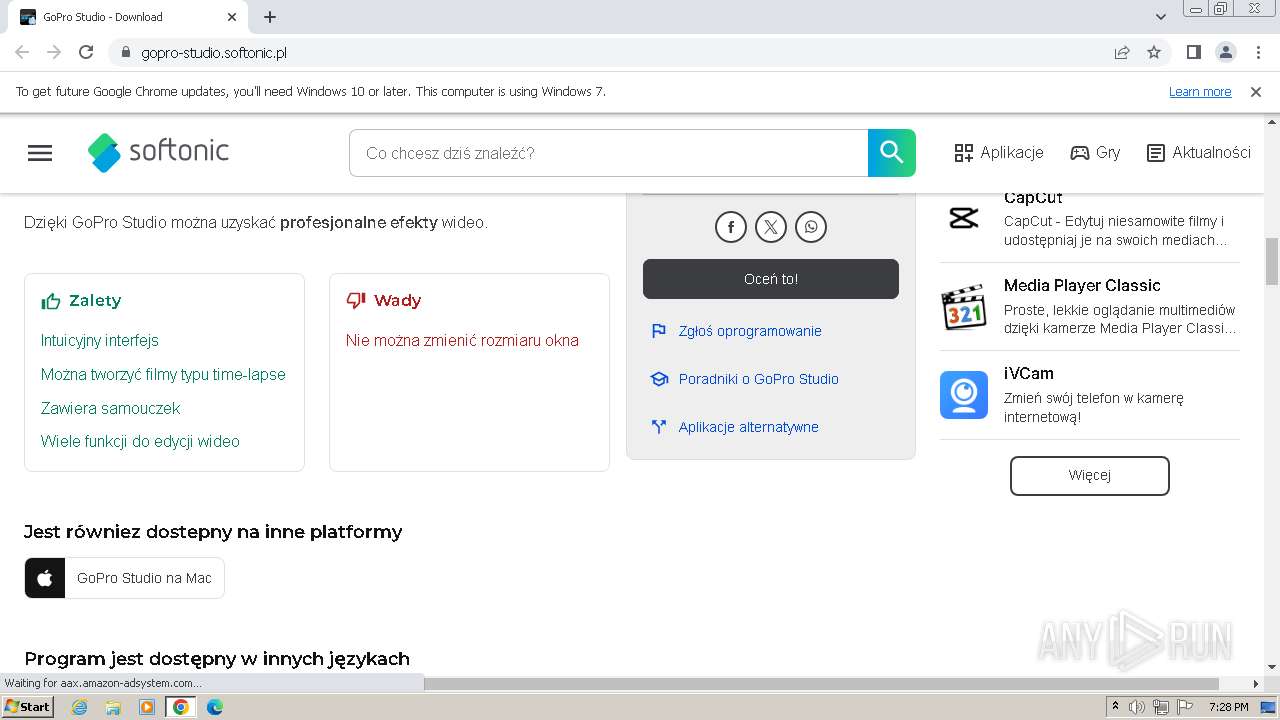The height and width of the screenshot is (720, 1280).
Task: Open GoPro Studio na Mac
Action: click(125, 578)
